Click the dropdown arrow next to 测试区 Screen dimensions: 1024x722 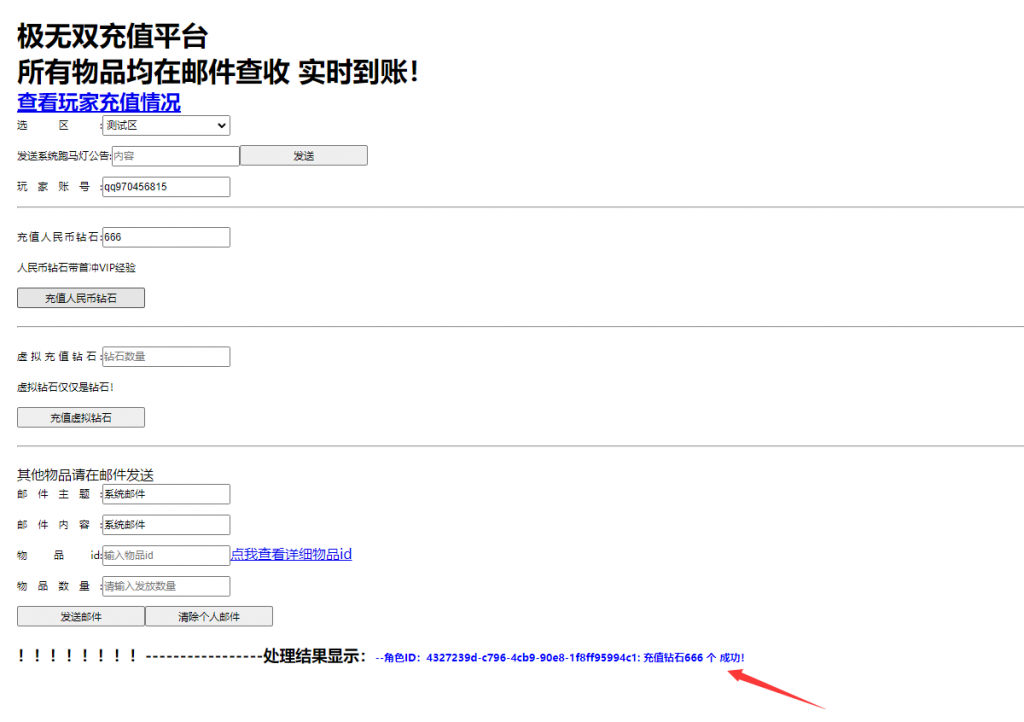222,126
